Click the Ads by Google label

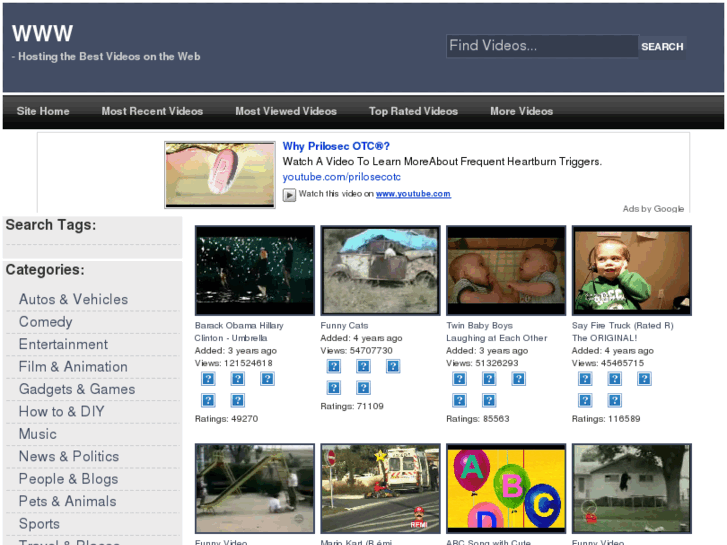[653, 209]
